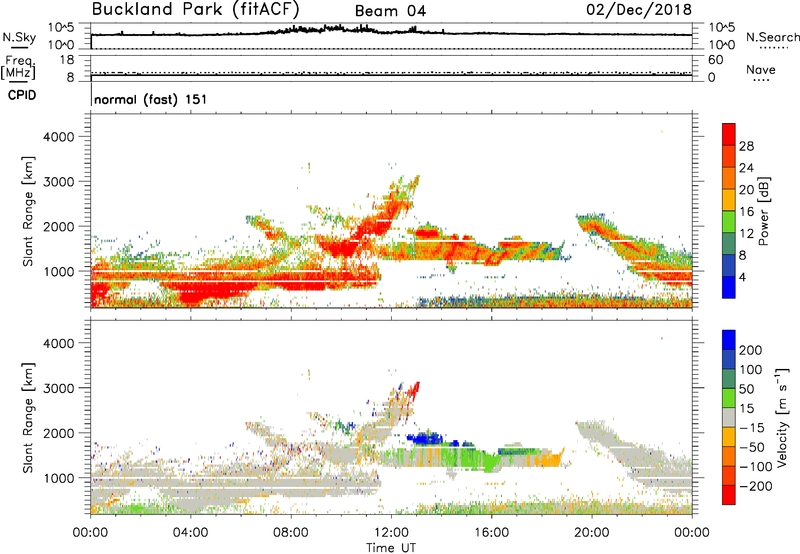Viewport: 800px width, 554px height.
Task: Click the '20:00' time axis tick label
Action: click(x=592, y=533)
